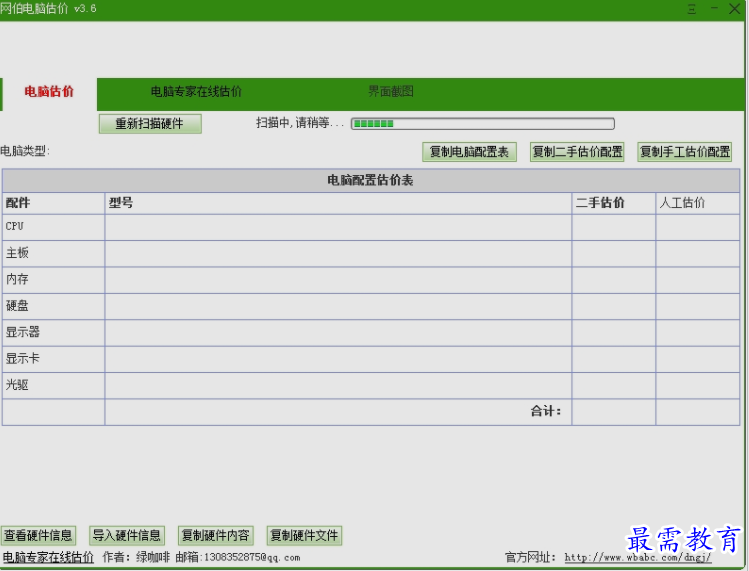Open the 电脑专家在线估价 bottom link
Viewport: 749px width, 571px height.
point(48,557)
